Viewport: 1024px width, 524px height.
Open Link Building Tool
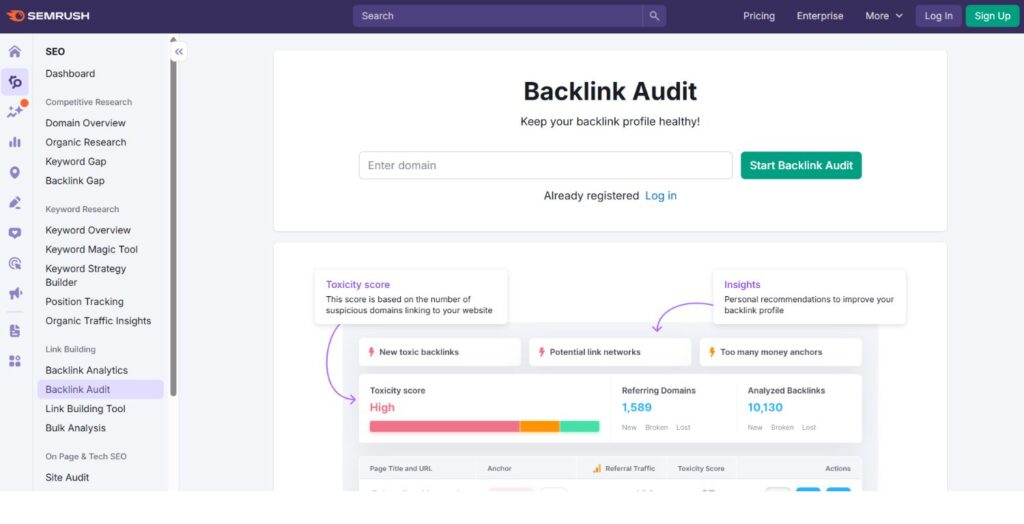pyautogui.click(x=85, y=408)
